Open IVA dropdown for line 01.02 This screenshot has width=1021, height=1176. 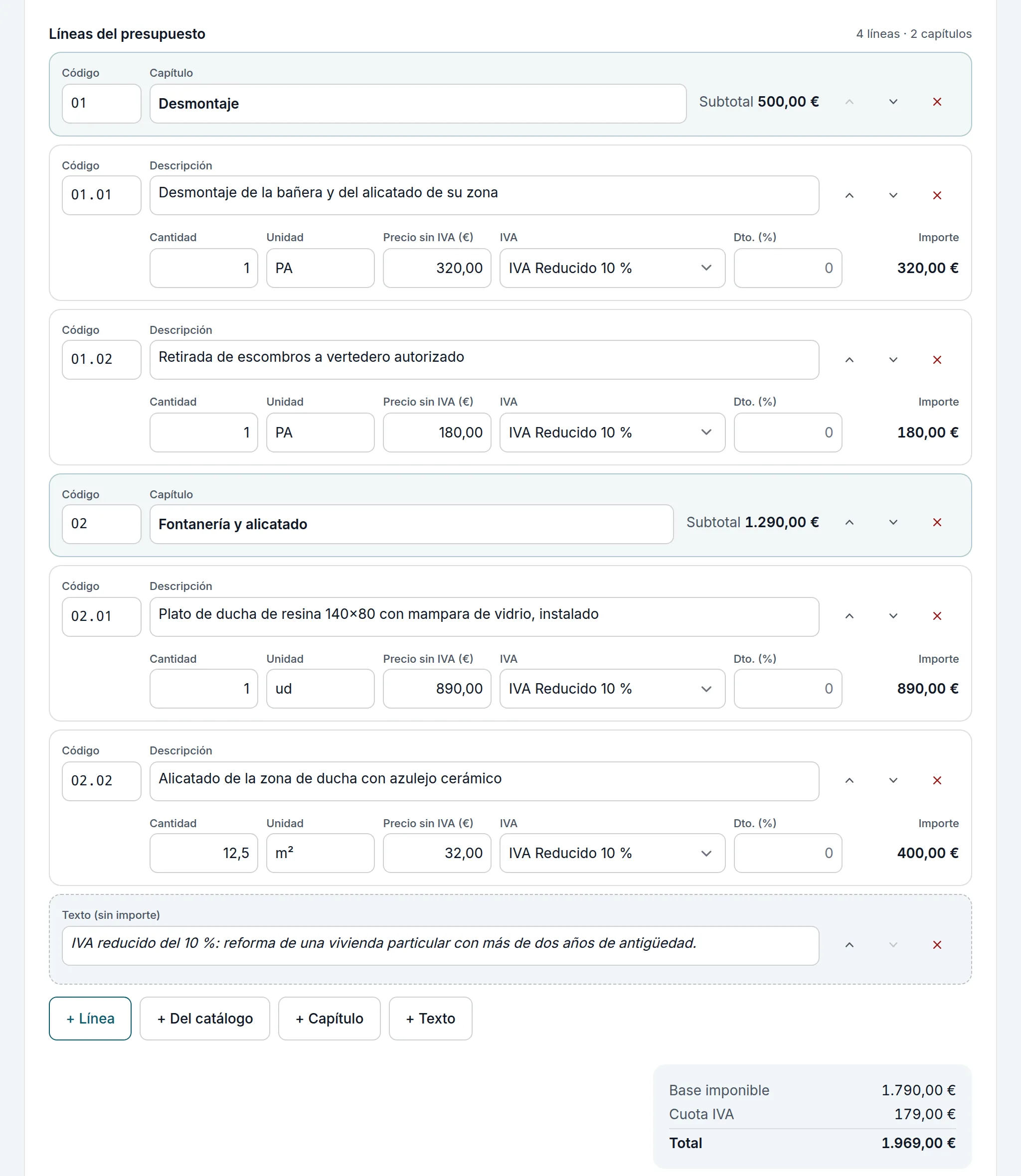point(612,433)
